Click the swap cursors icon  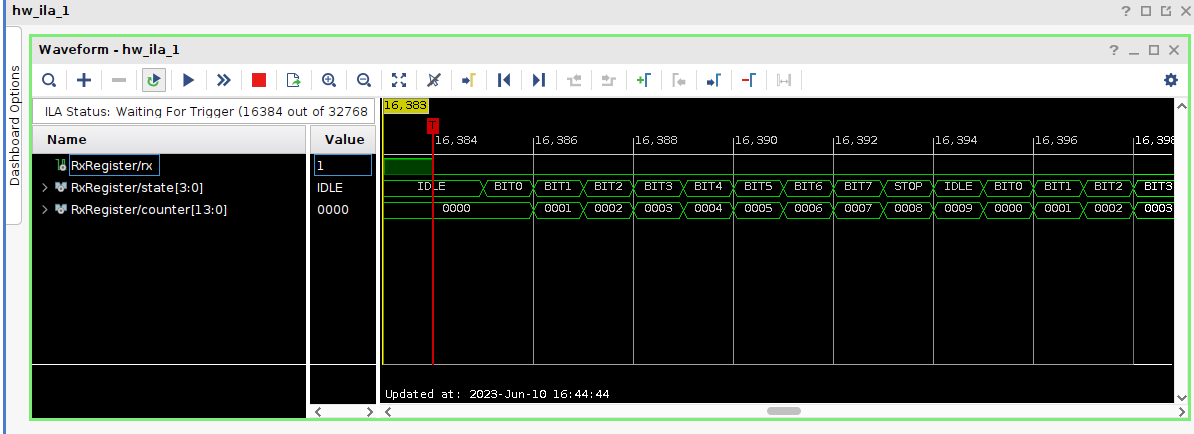[784, 80]
